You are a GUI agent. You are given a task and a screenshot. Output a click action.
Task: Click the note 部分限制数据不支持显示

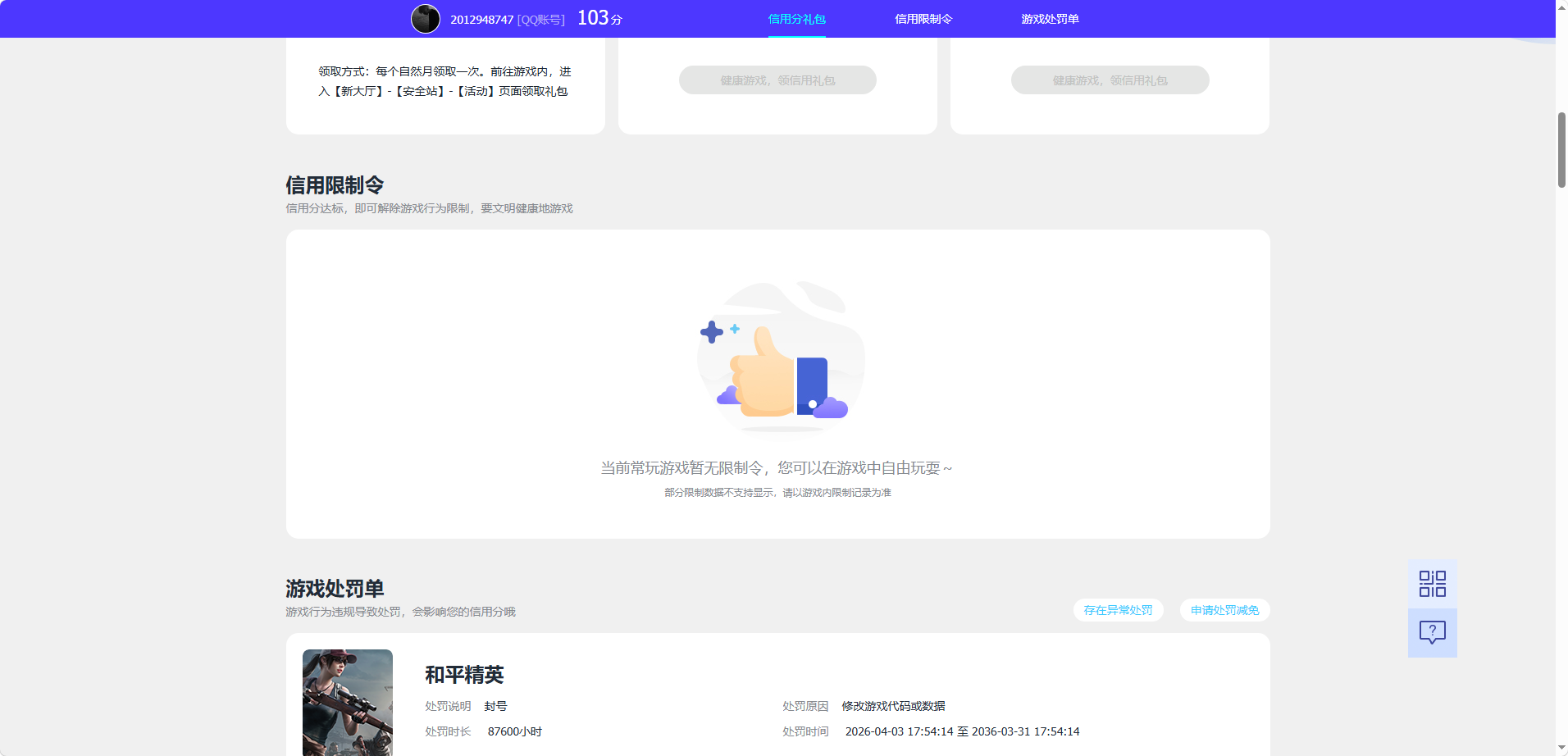tap(777, 493)
